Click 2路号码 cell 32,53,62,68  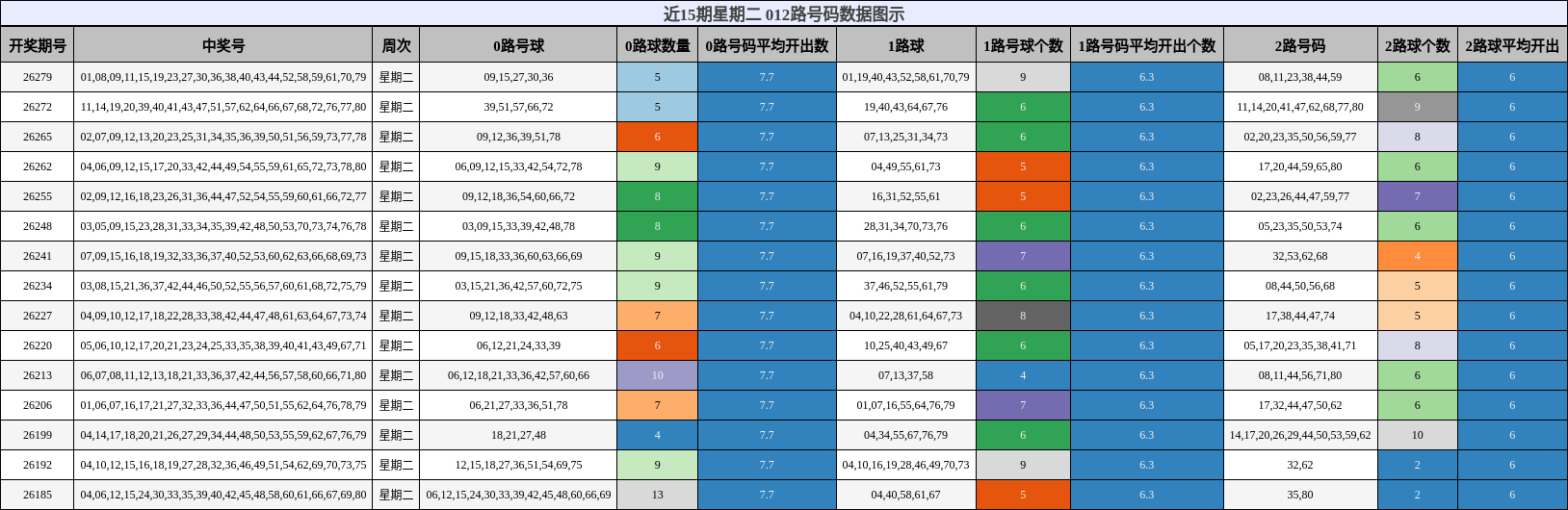[1300, 256]
